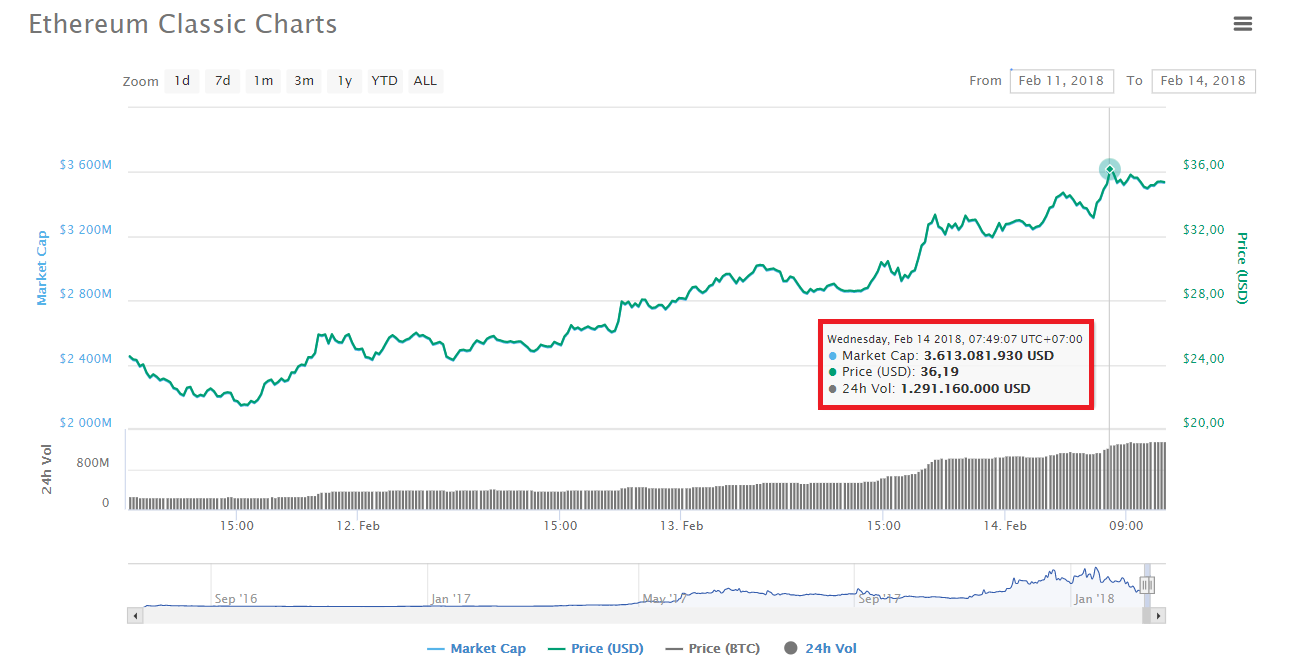Toggle Price (USD) series in legend
This screenshot has height=666, width=1304.
(x=596, y=649)
